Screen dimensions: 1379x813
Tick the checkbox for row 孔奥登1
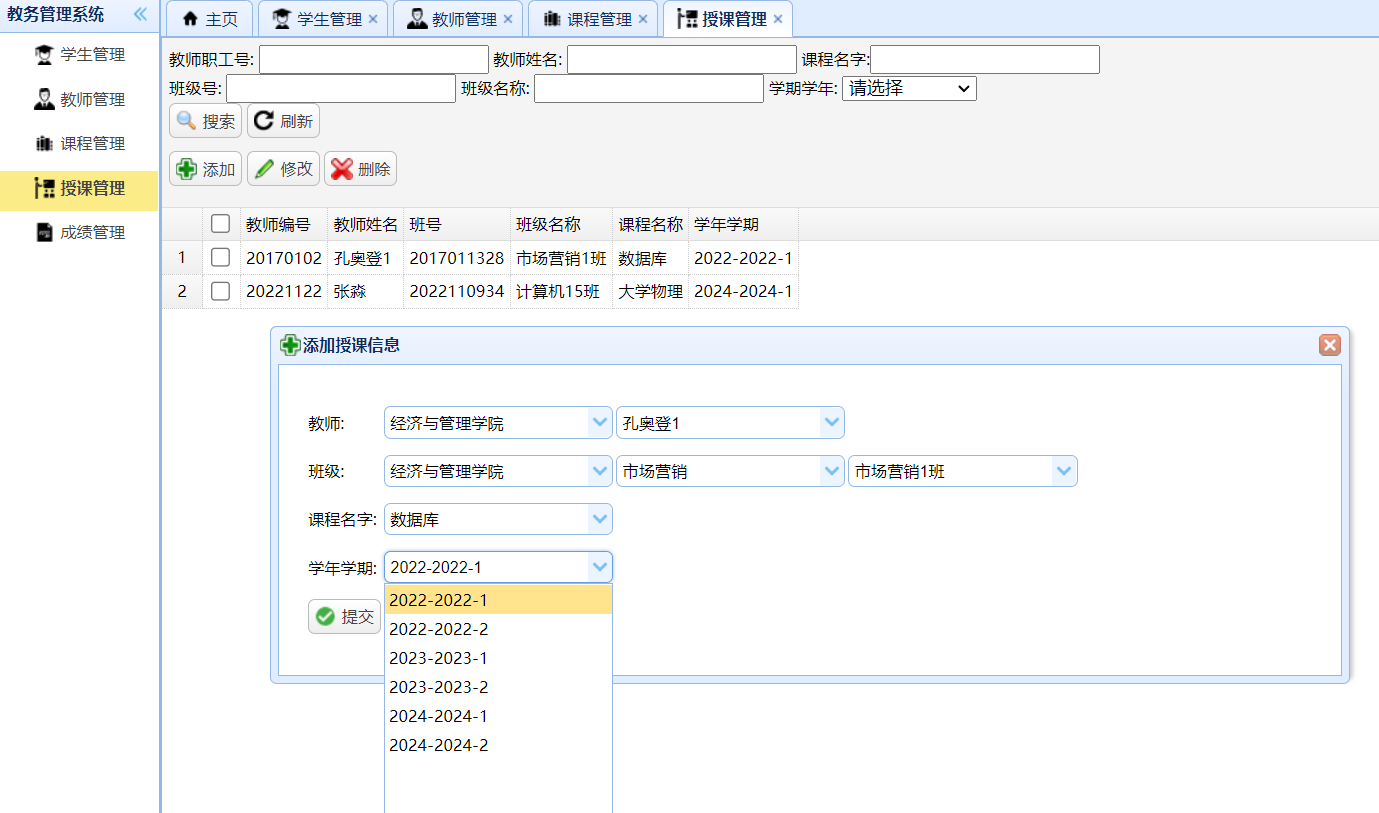click(221, 257)
